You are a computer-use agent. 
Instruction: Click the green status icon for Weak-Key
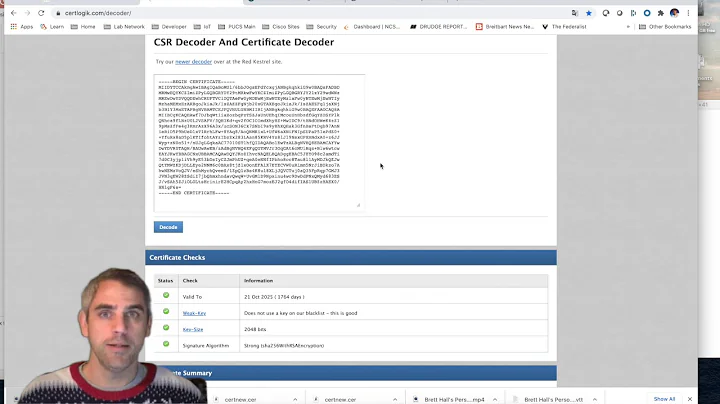166,311
